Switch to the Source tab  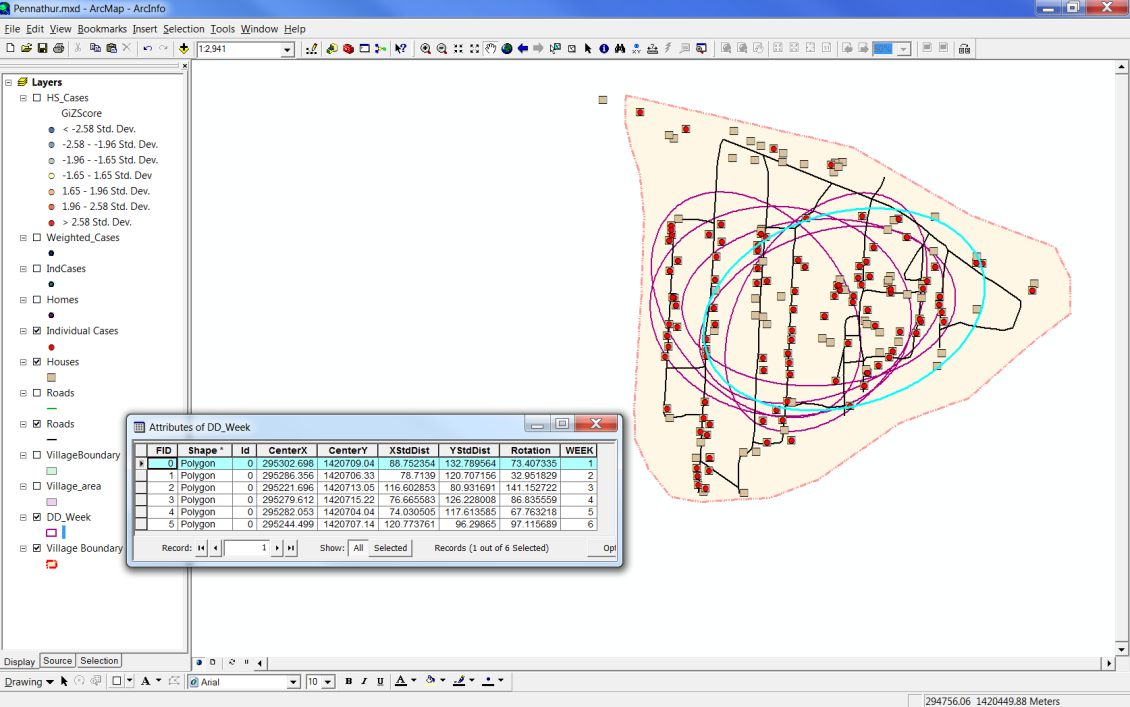point(57,661)
